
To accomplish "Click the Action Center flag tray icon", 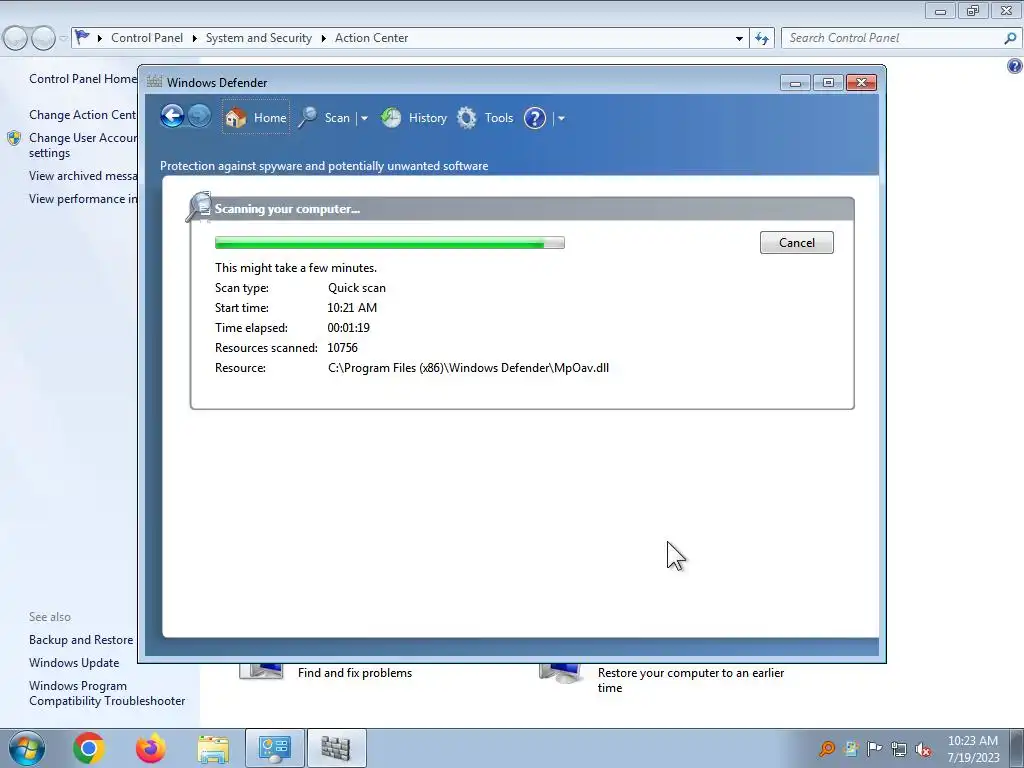I will click(874, 748).
